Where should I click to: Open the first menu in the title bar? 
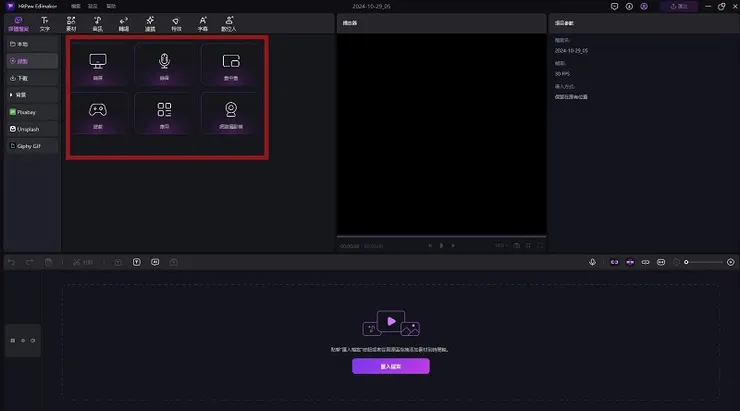[76, 6]
